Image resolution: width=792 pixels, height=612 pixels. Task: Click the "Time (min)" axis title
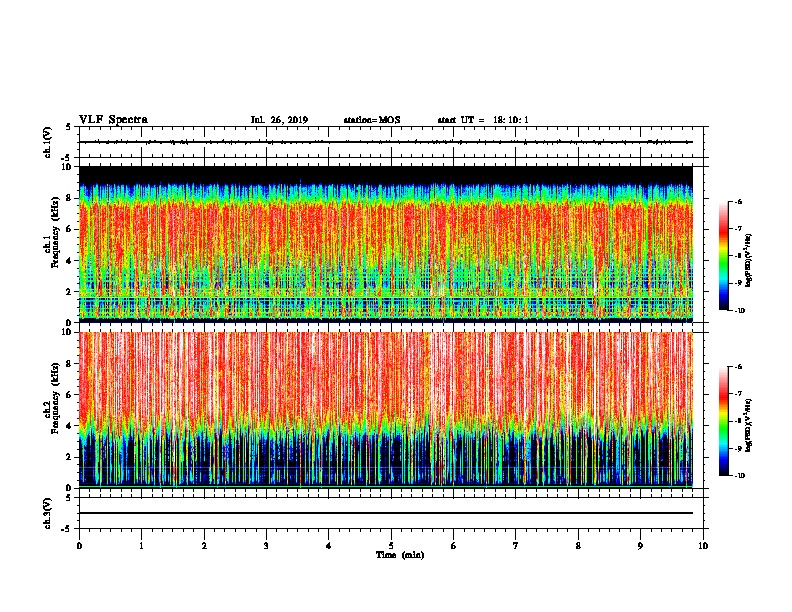pos(400,555)
